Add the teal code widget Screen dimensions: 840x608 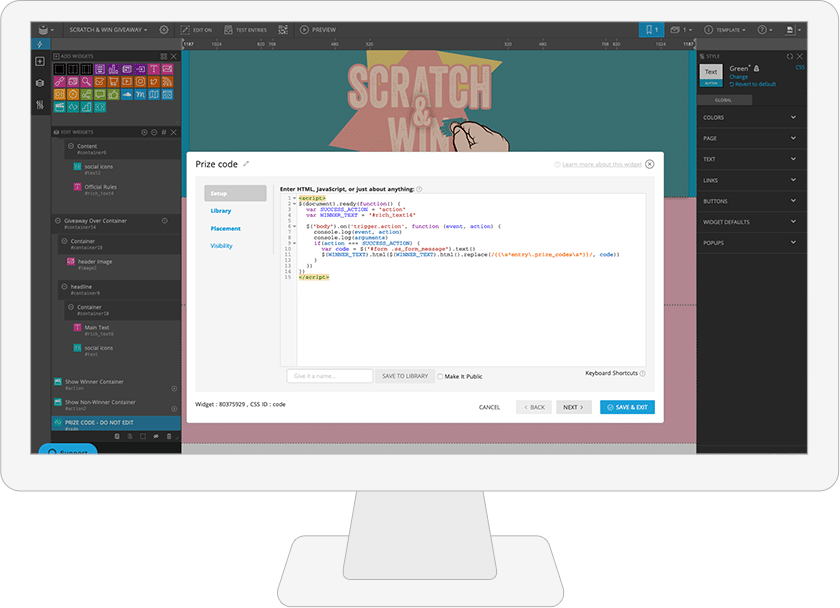click(x=73, y=107)
